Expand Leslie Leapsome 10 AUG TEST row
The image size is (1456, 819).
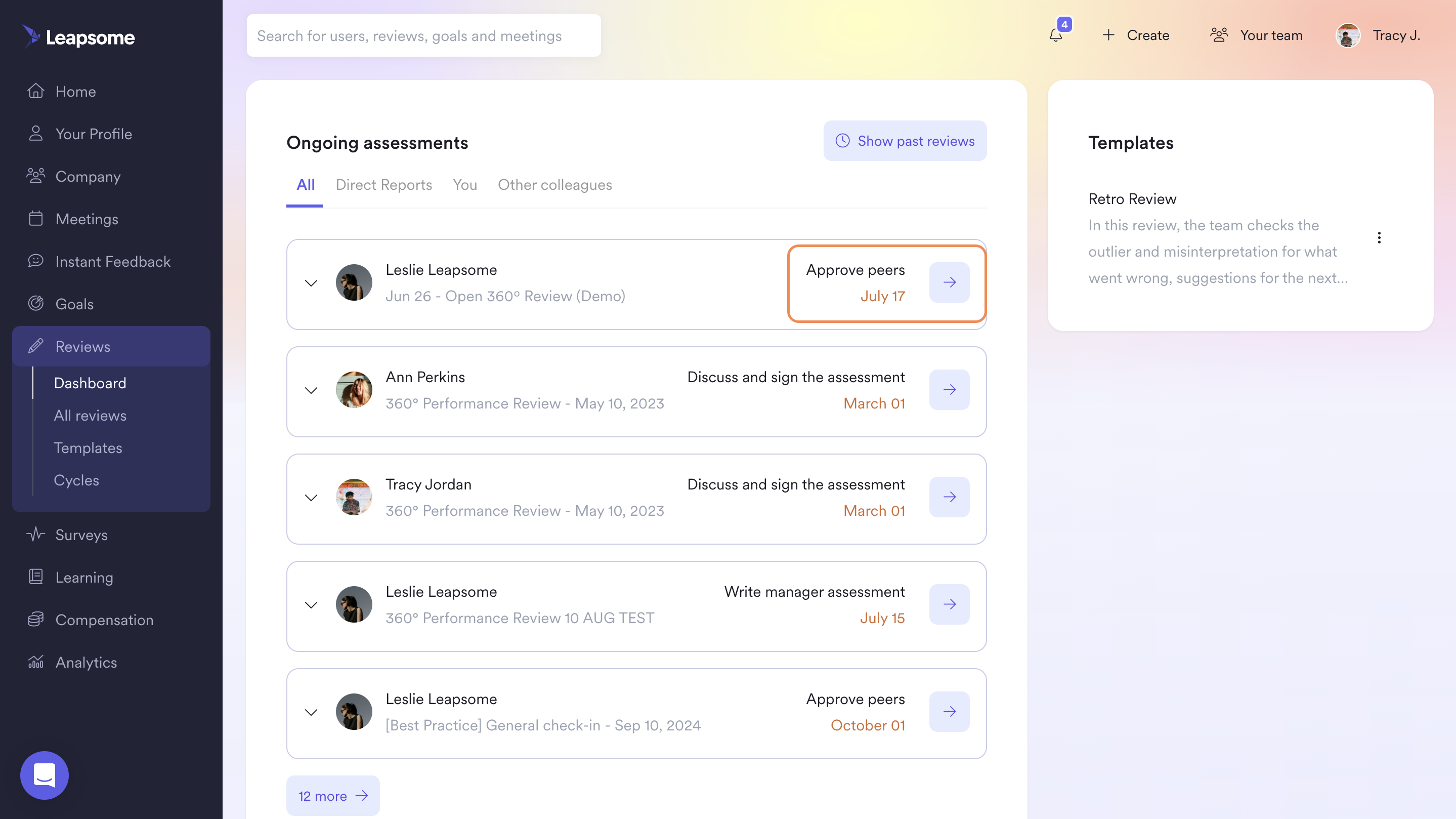point(311,605)
